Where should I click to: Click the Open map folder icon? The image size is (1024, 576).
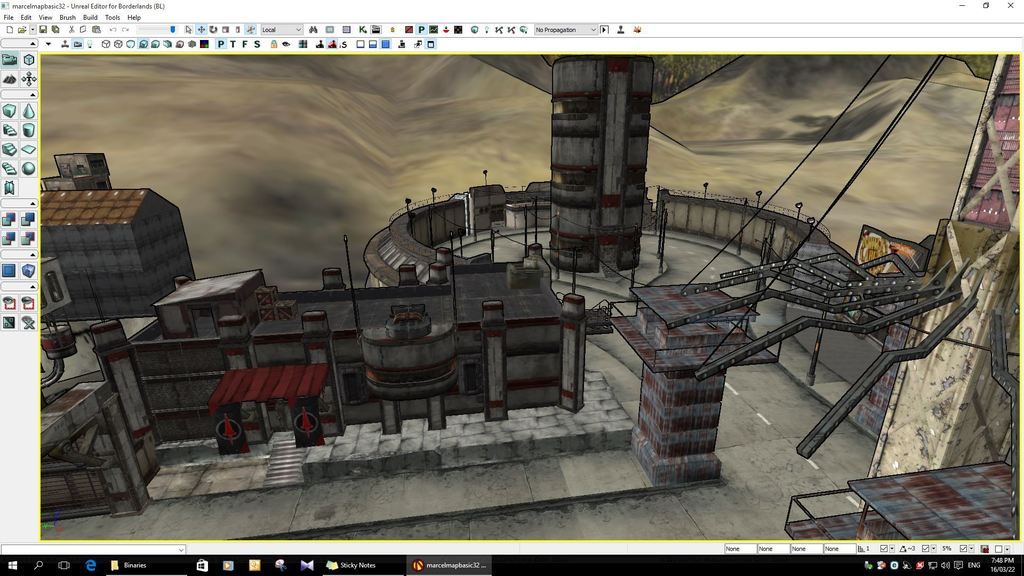[x=22, y=29]
